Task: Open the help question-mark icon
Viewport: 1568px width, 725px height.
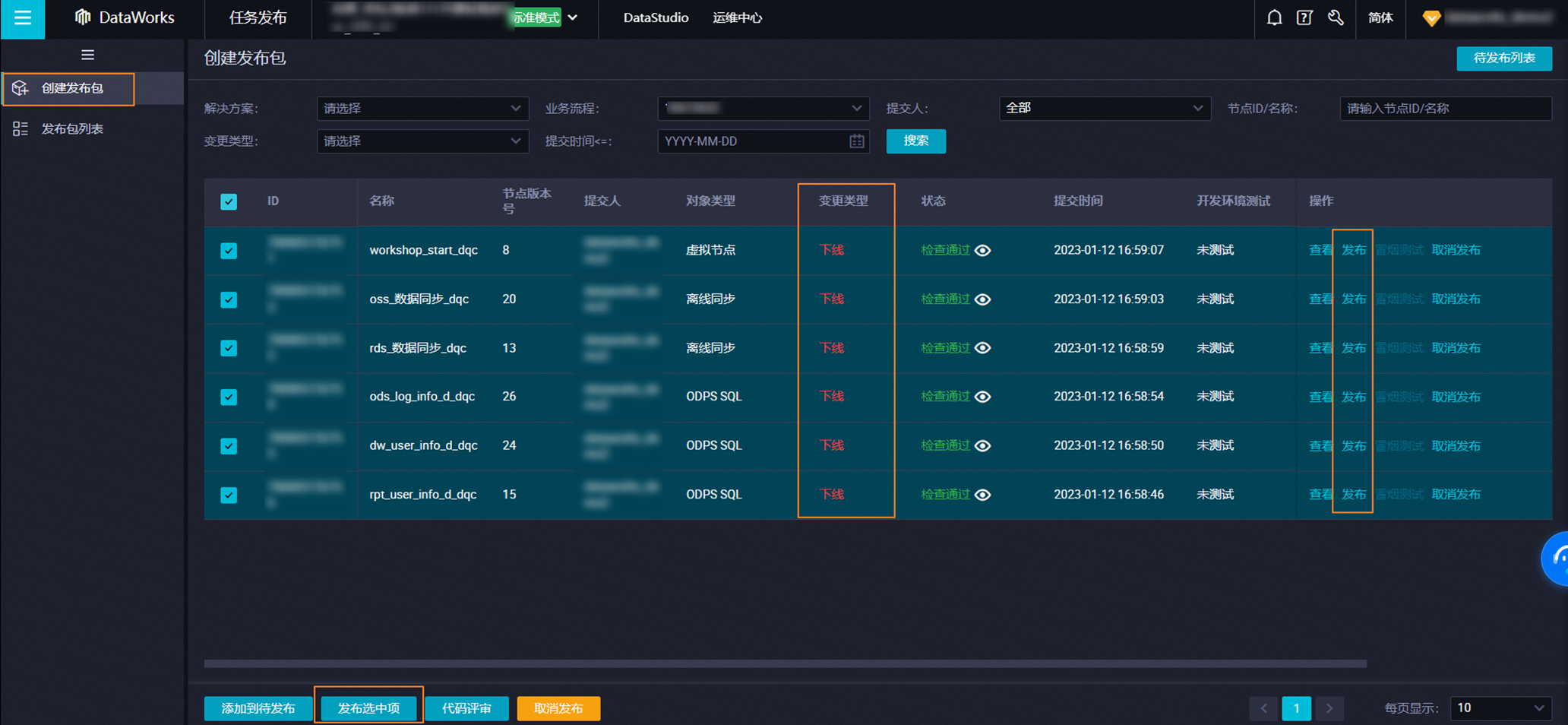Action: [x=1304, y=17]
